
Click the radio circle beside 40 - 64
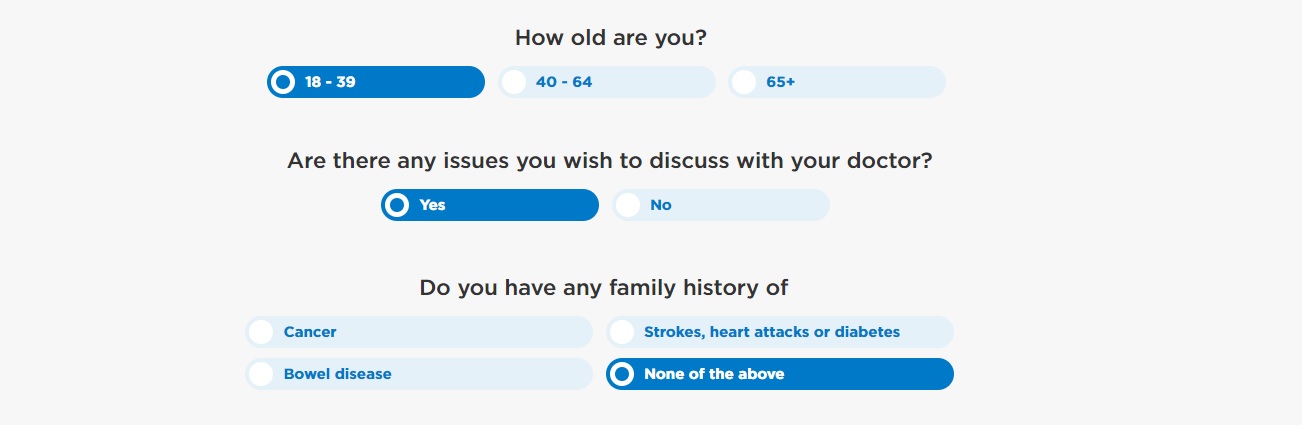tap(514, 82)
